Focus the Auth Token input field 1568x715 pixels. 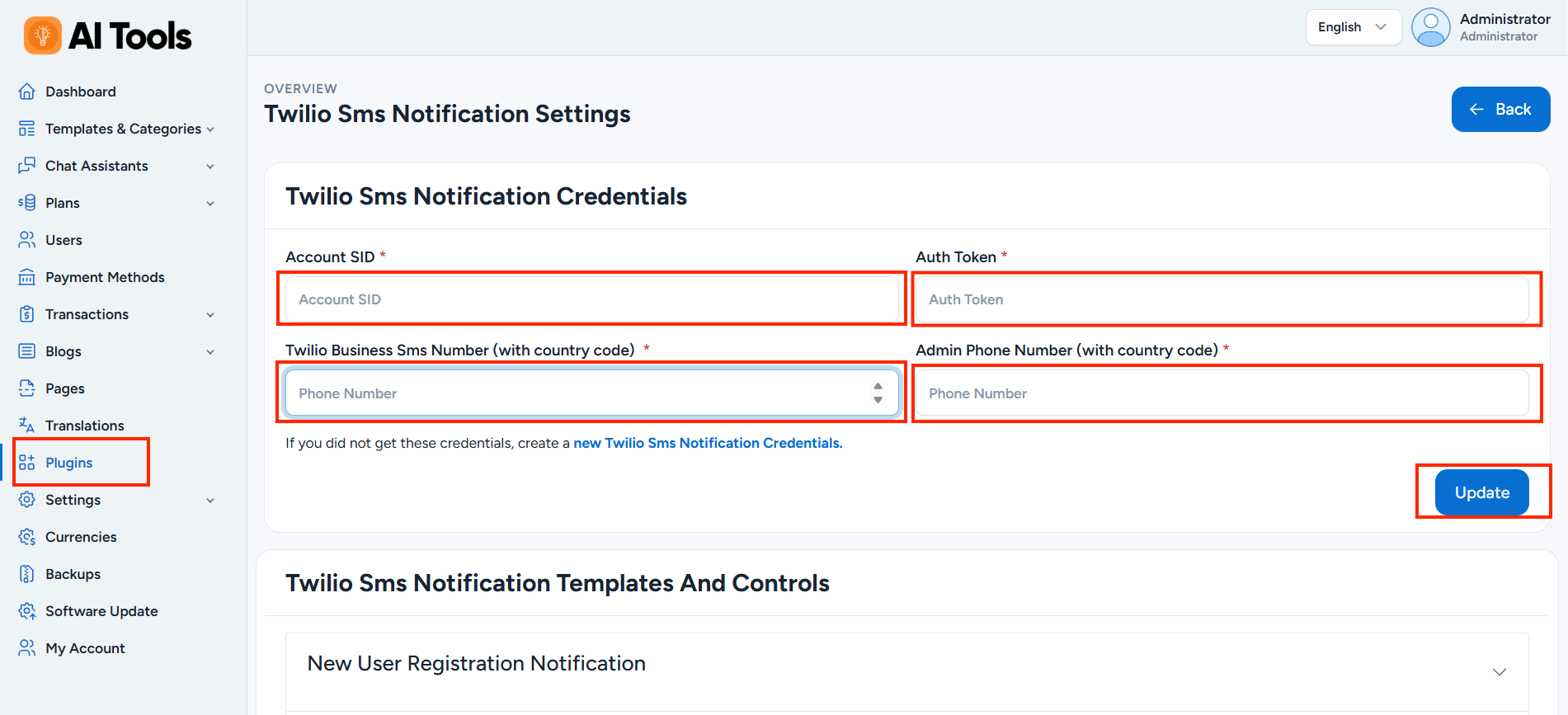1222,299
